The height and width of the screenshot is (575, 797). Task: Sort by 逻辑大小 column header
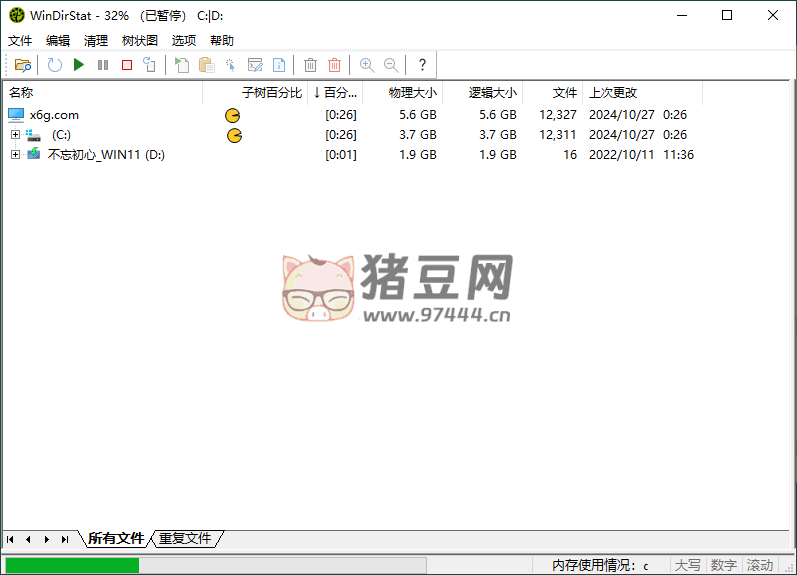482,93
